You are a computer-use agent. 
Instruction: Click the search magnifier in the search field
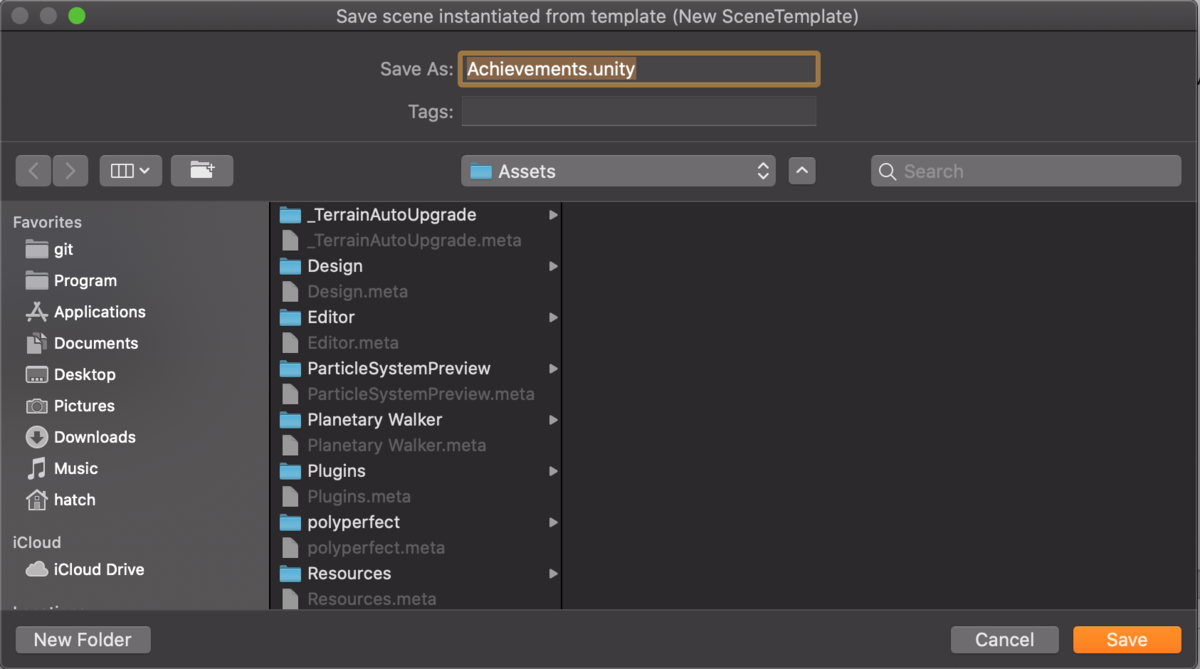pos(886,171)
